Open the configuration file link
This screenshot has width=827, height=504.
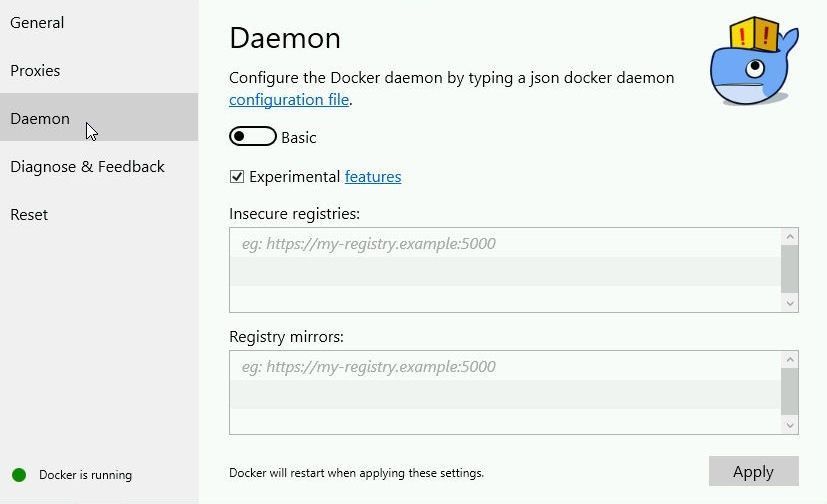[x=289, y=100]
